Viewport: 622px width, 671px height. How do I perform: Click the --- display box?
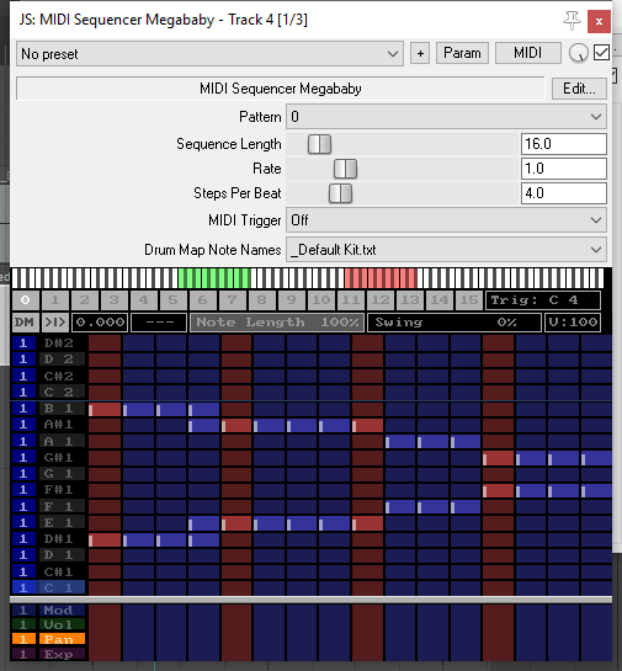pyautogui.click(x=159, y=322)
